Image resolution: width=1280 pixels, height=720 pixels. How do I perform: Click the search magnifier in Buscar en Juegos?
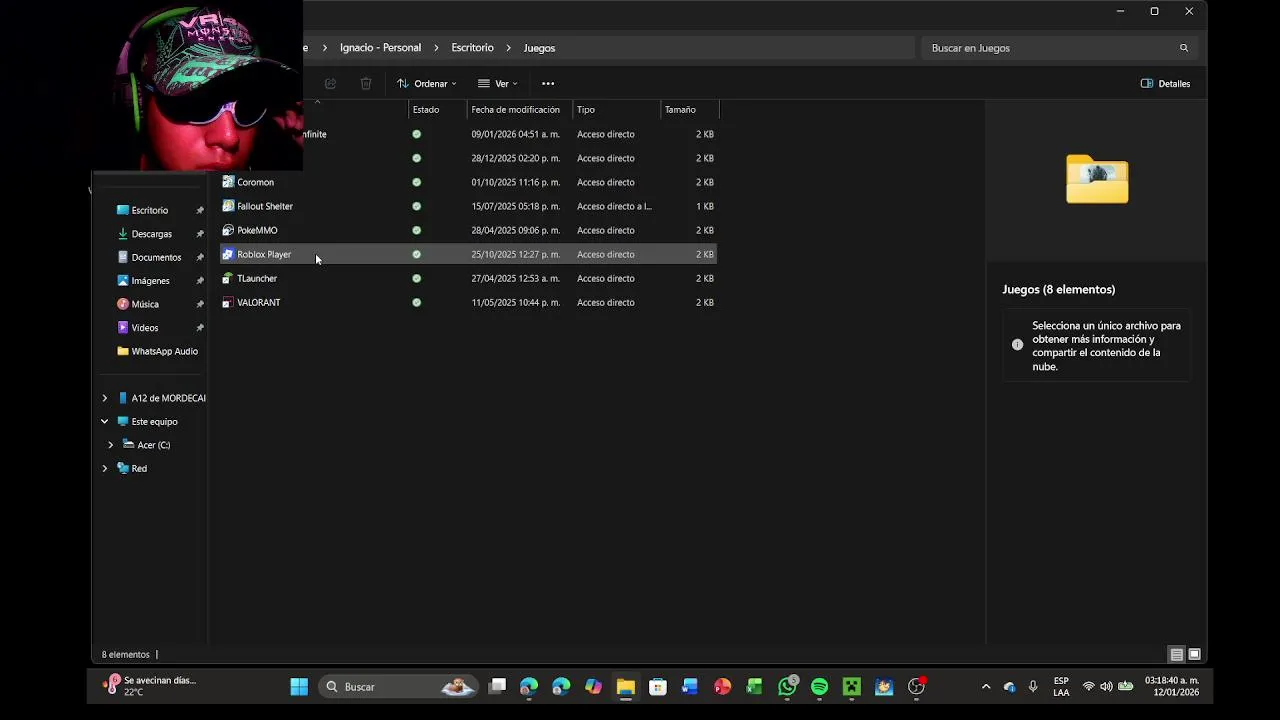(x=1184, y=48)
